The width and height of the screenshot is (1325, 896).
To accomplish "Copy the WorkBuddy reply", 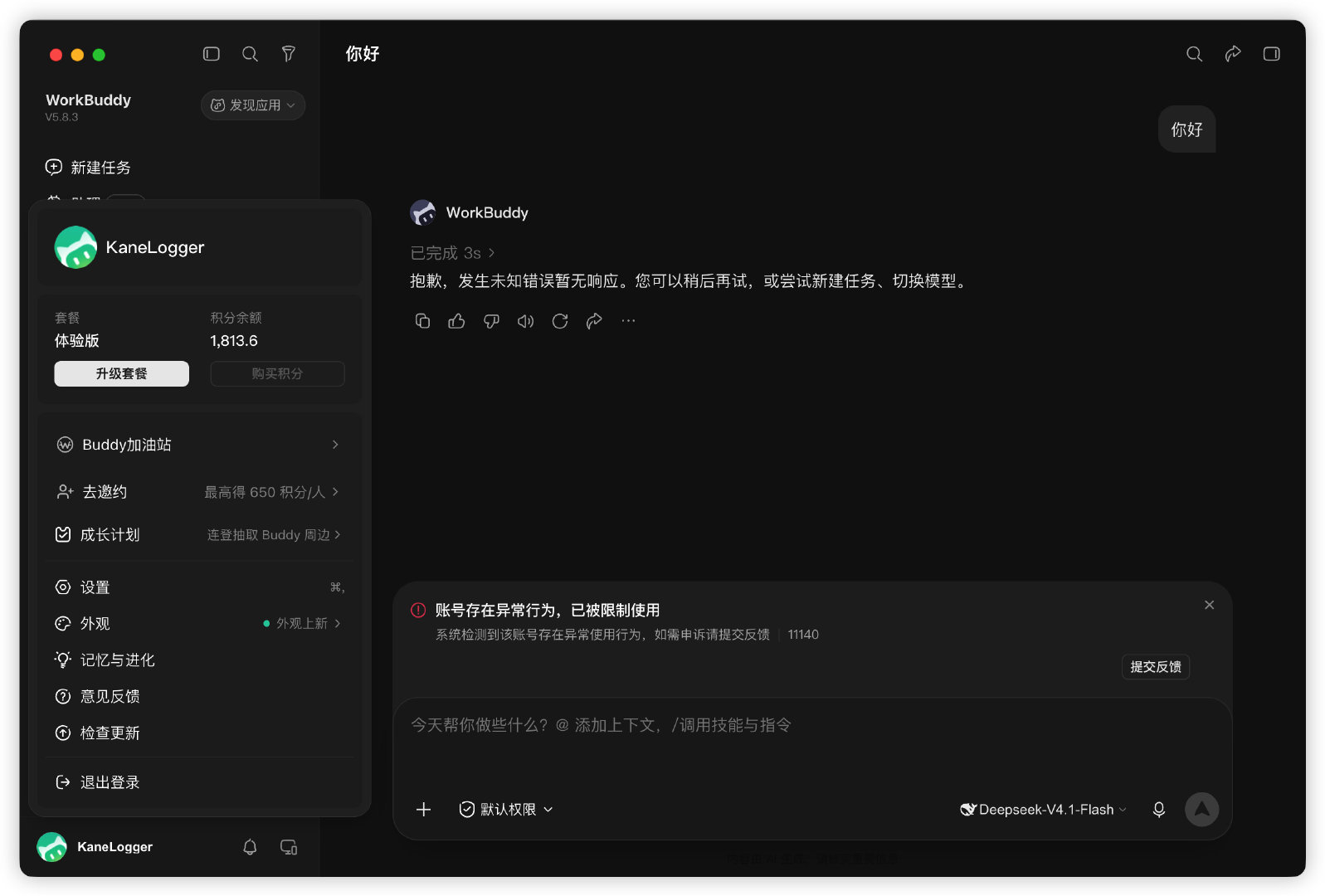I will point(422,321).
